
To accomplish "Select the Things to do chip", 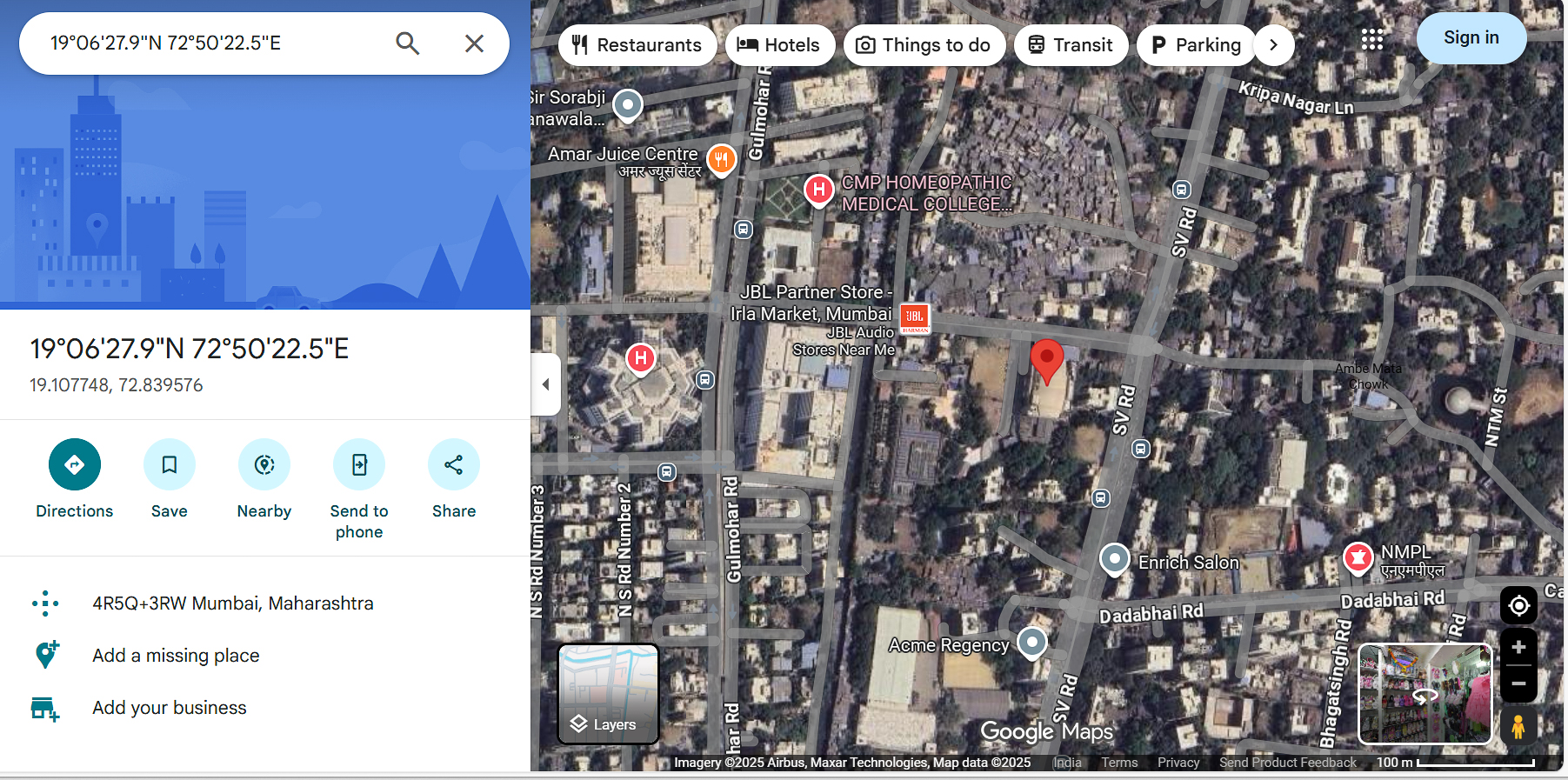I will (x=924, y=45).
